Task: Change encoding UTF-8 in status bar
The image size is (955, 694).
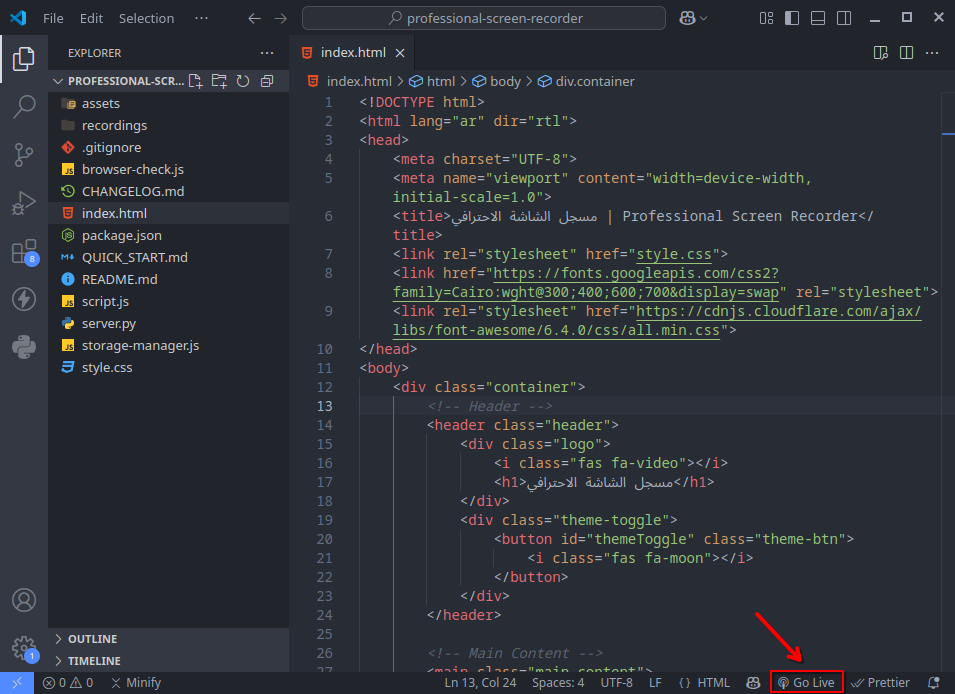Action: coord(616,682)
